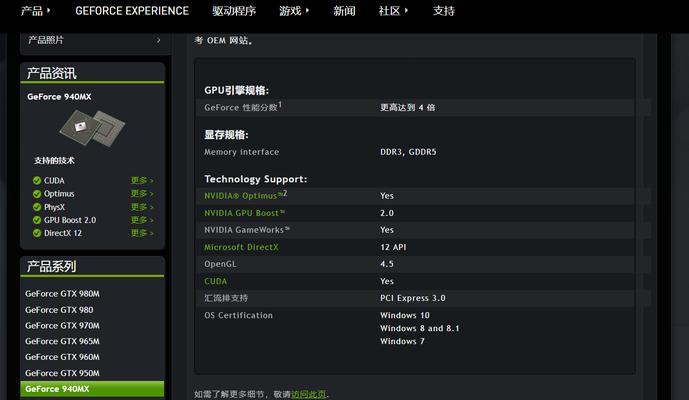
Task: Go to the 新闻 page
Action: pos(344,11)
